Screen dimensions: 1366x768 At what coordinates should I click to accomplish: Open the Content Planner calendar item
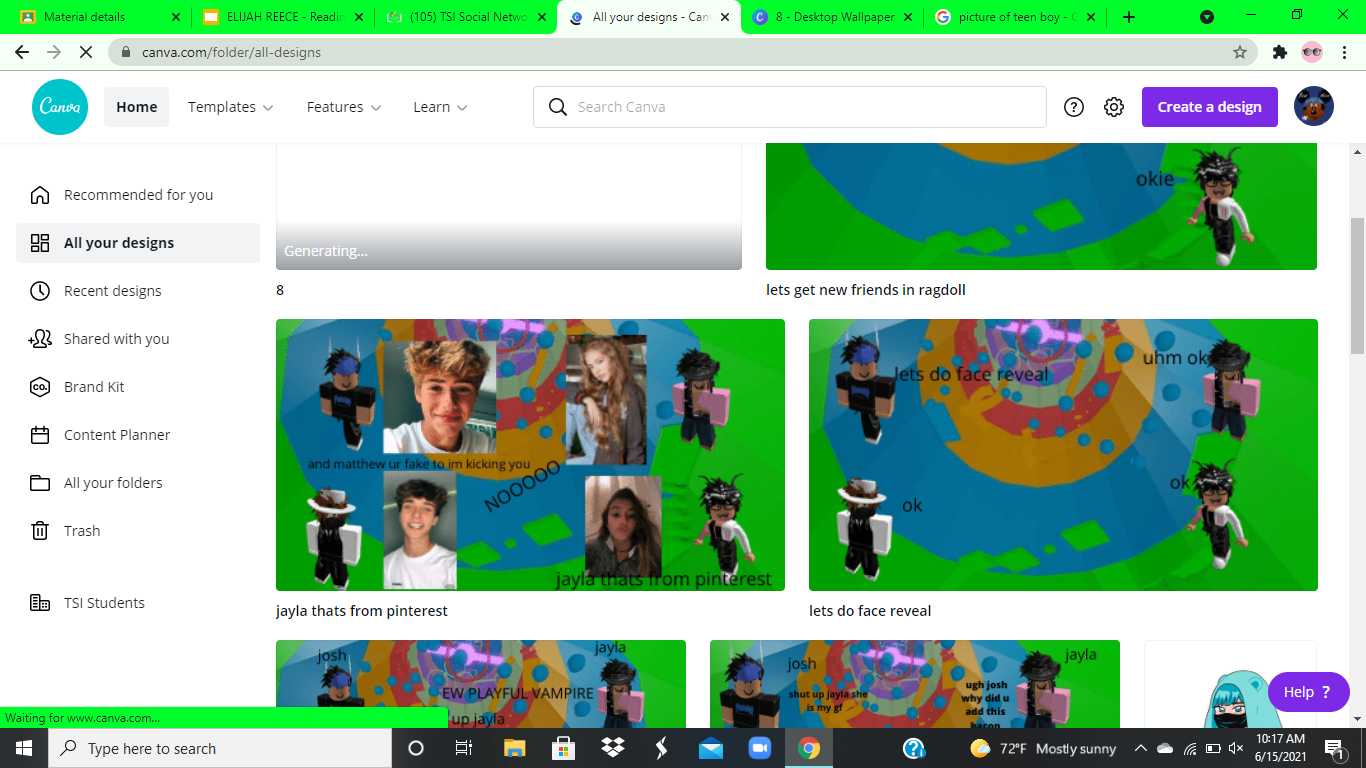tap(116, 435)
